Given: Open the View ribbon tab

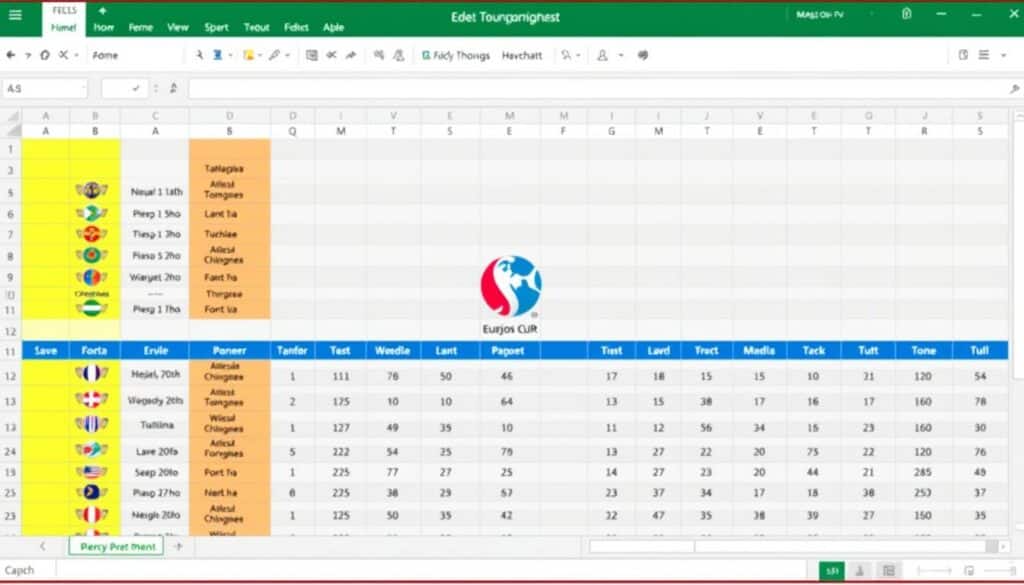Looking at the screenshot, I should point(178,27).
